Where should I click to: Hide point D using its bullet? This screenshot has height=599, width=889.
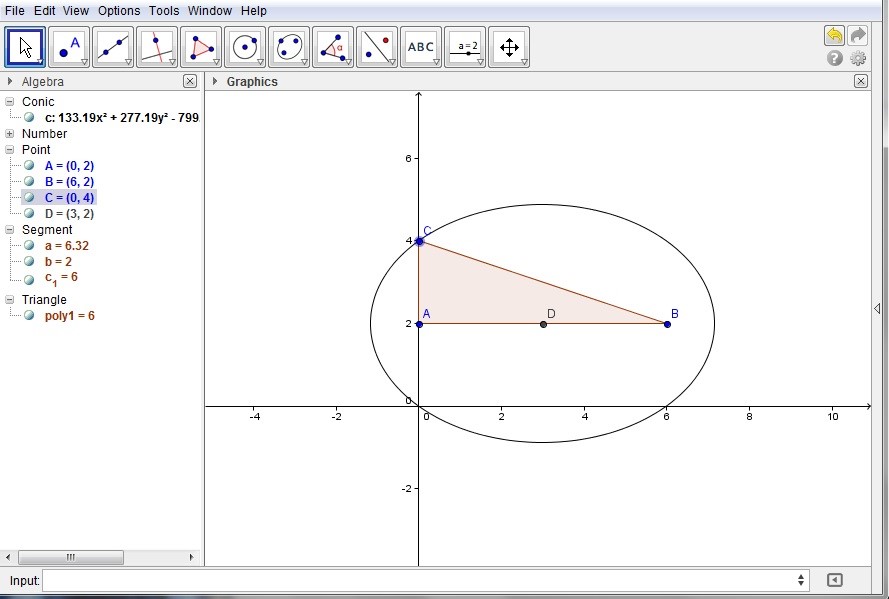(x=30, y=214)
